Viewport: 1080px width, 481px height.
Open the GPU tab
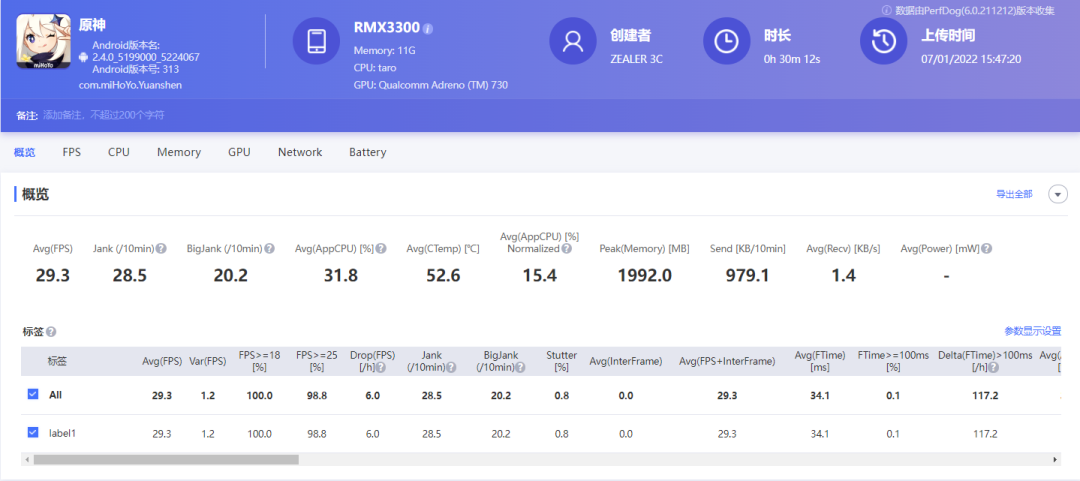[240, 152]
